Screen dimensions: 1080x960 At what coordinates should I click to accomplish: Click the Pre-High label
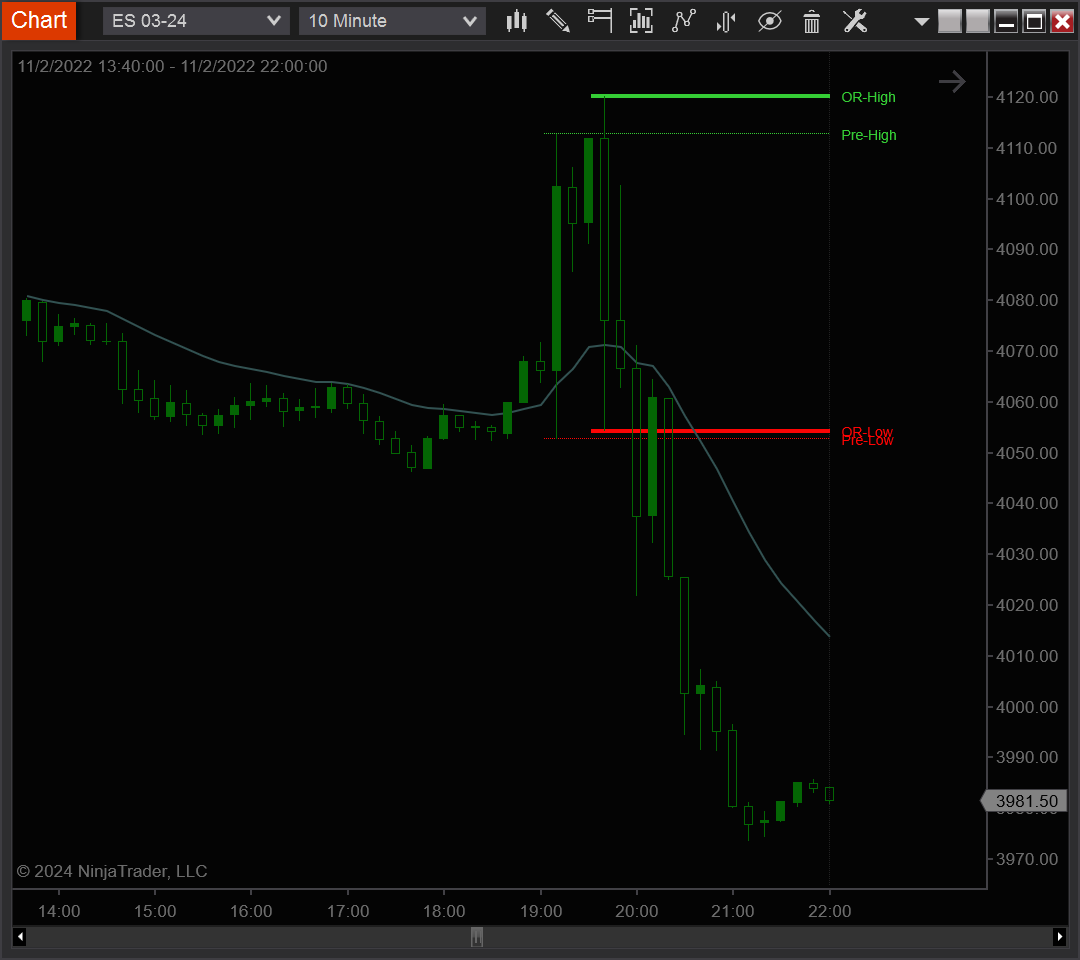[869, 135]
